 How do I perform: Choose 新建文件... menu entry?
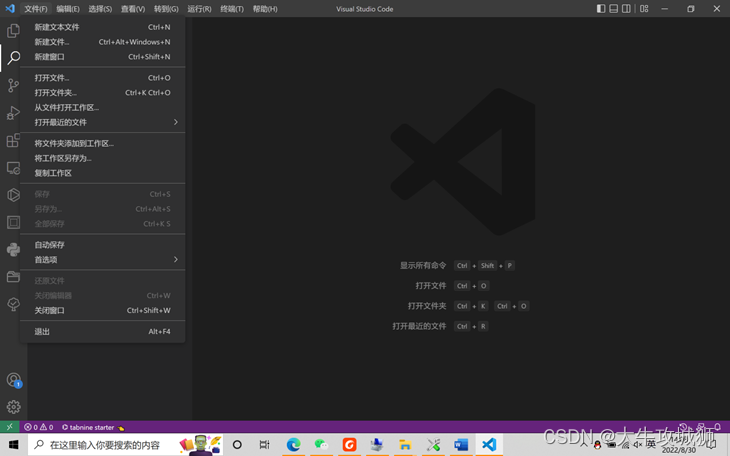102,42
